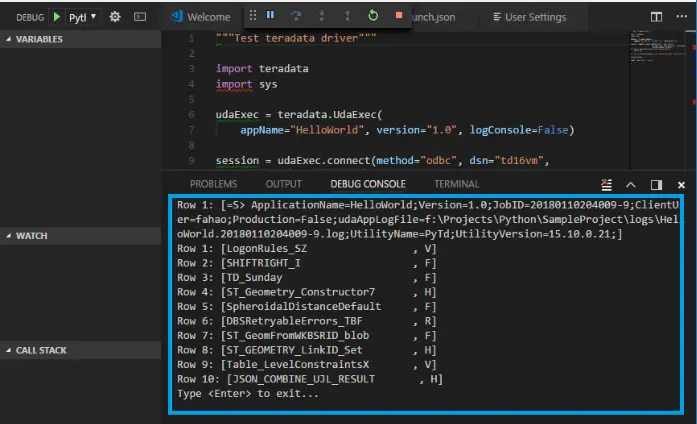Start debugging with the green play icon

tap(56, 17)
